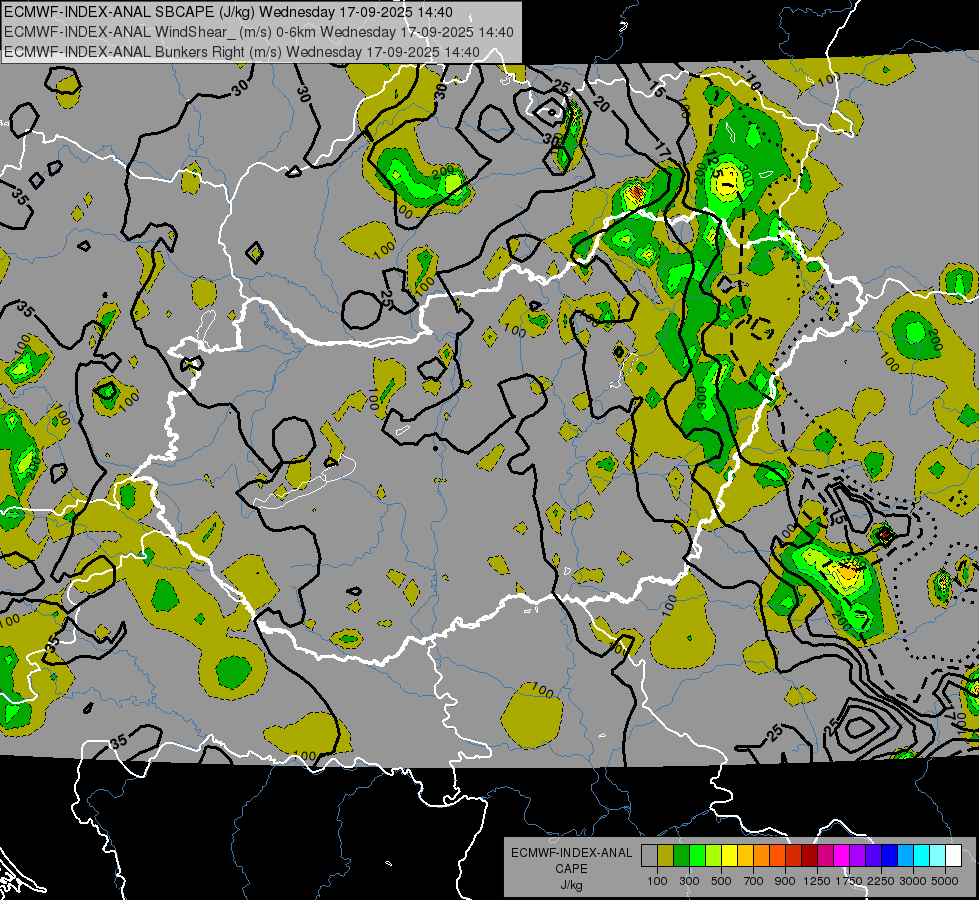Select the Bunkers Right (m/s) title line

pyautogui.click(x=242, y=51)
